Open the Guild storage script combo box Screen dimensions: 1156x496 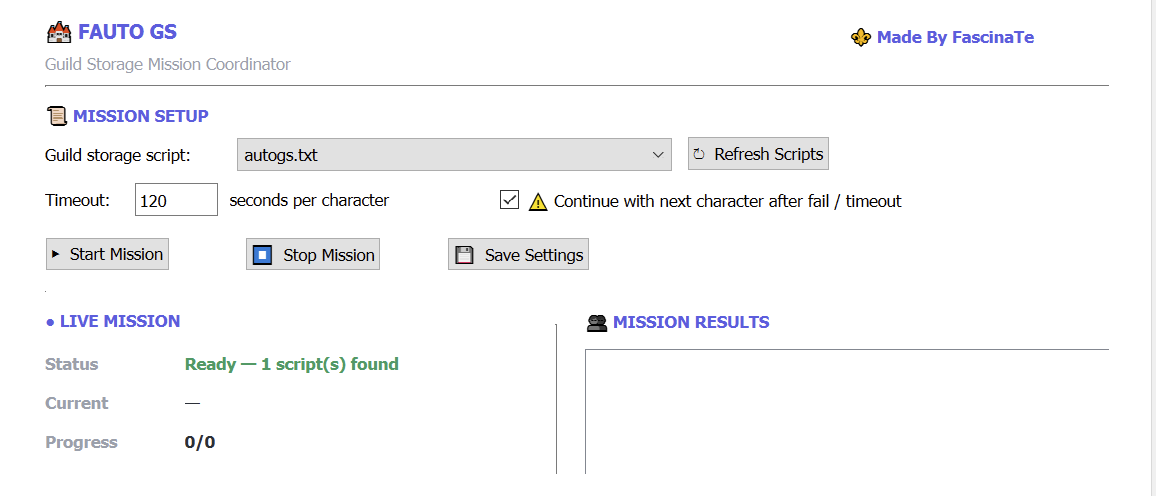click(x=454, y=155)
